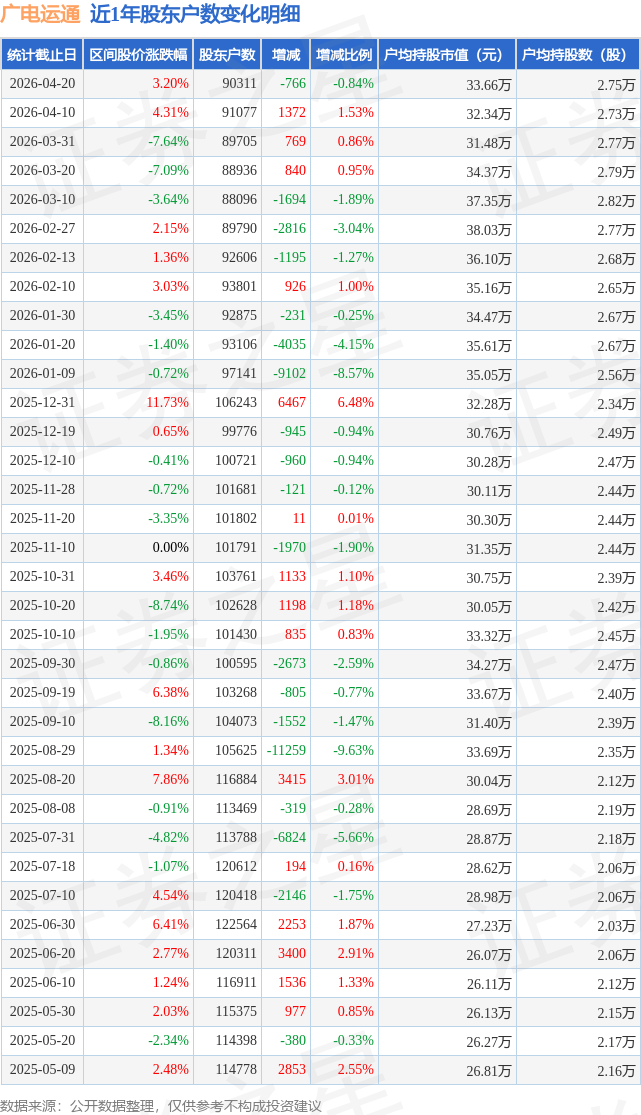Click the 户均持股数（股） column header
The height and width of the screenshot is (1115, 641).
tap(579, 55)
